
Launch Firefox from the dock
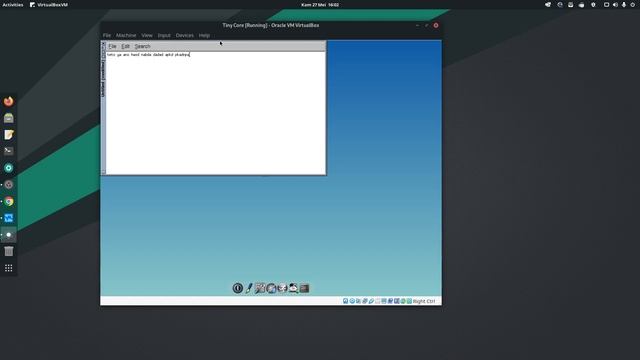point(9,101)
